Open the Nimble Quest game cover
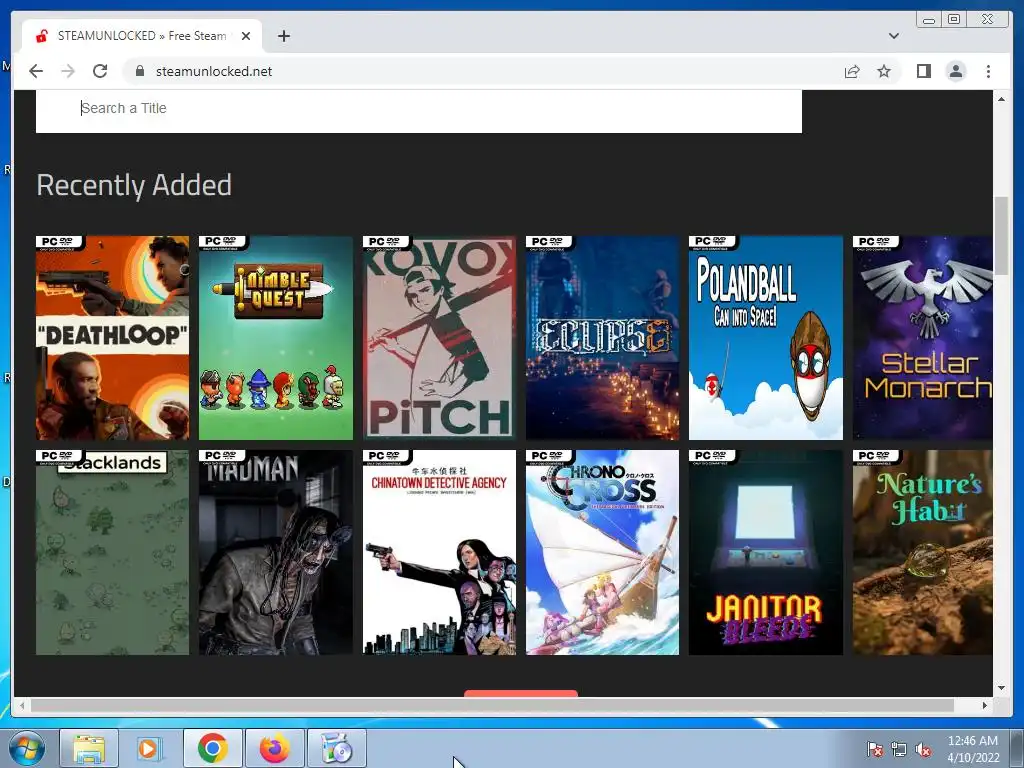The image size is (1024, 768). (276, 338)
